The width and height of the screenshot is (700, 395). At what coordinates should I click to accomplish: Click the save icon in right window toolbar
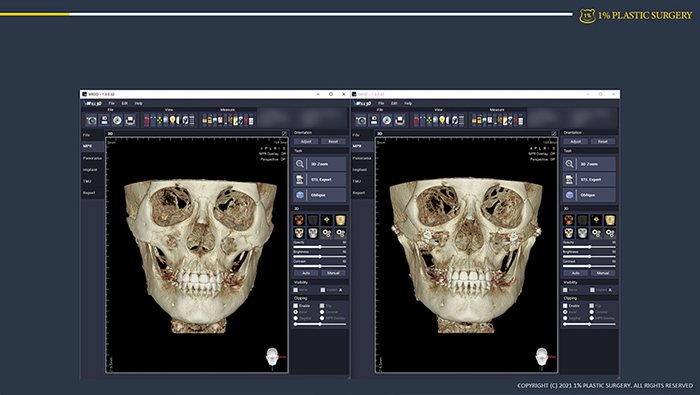click(x=374, y=121)
